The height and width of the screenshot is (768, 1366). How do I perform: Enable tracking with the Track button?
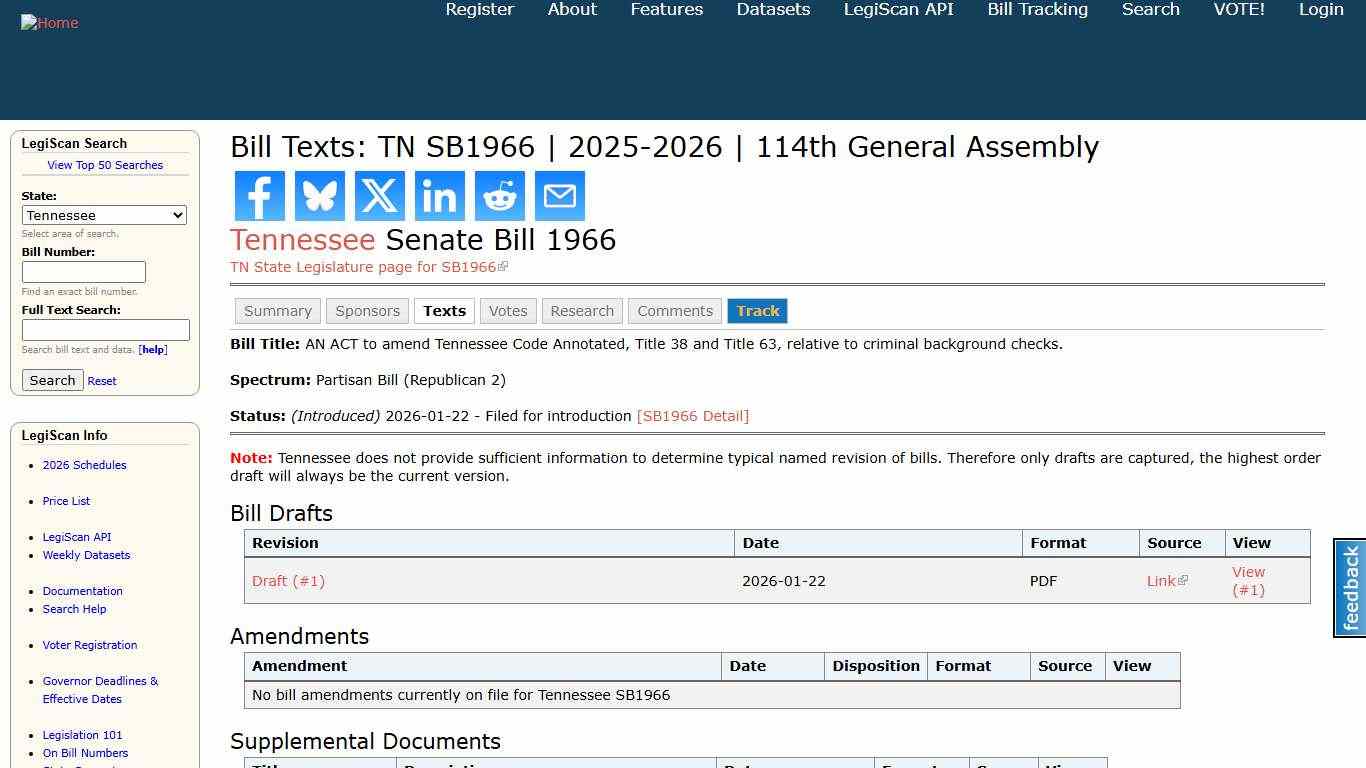click(x=757, y=311)
